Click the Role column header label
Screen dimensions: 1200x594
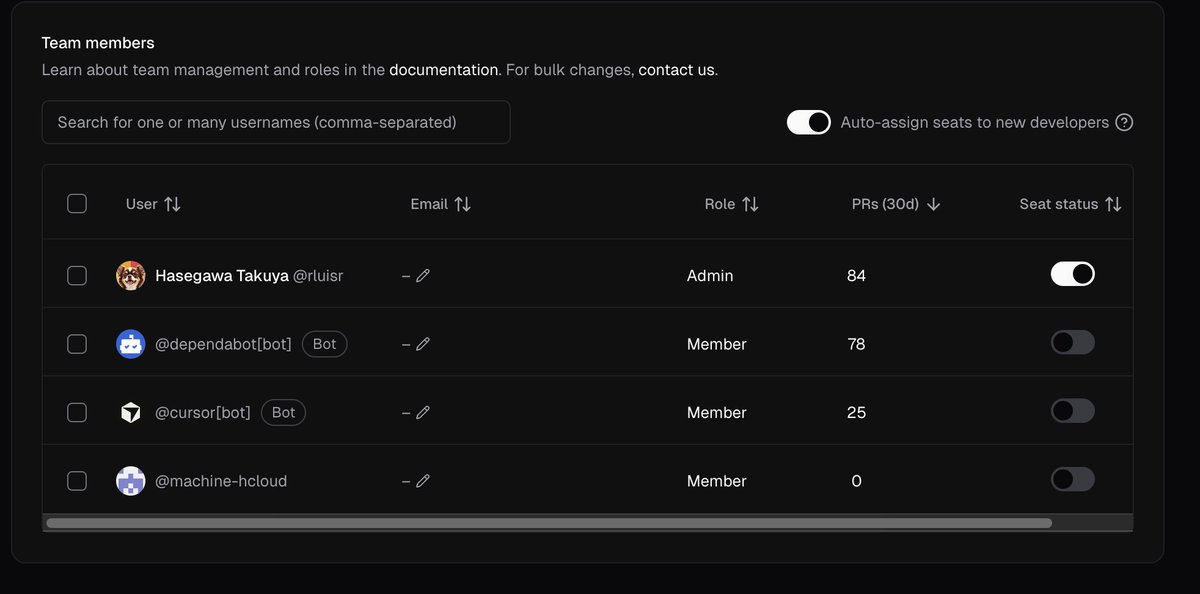[x=720, y=204]
